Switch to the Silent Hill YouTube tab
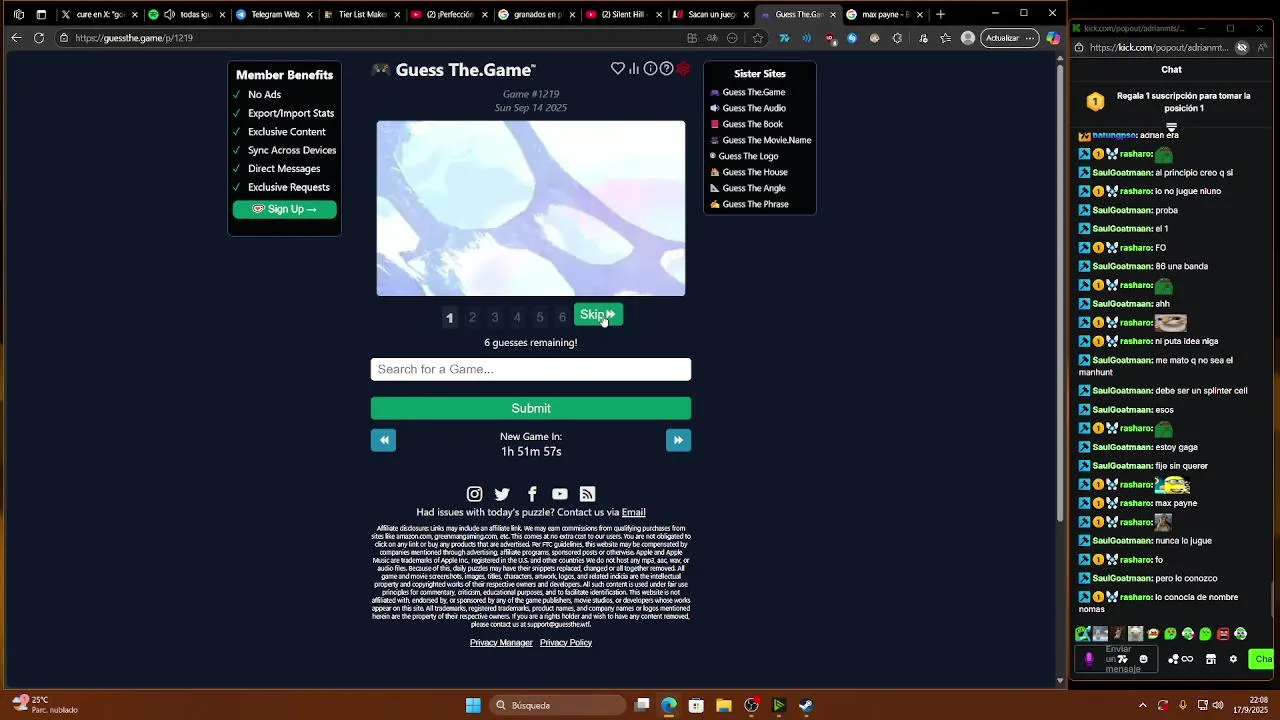 (x=625, y=15)
